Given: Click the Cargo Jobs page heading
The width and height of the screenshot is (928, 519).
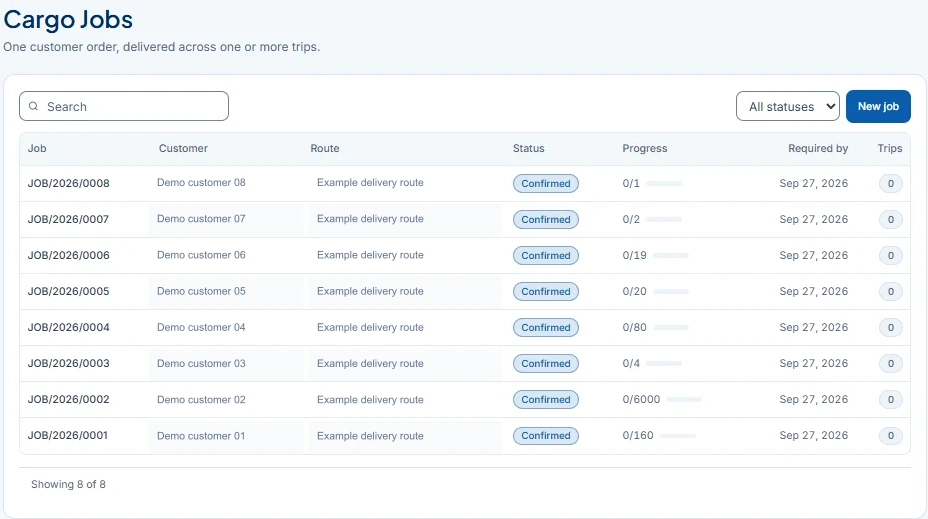Looking at the screenshot, I should (68, 20).
